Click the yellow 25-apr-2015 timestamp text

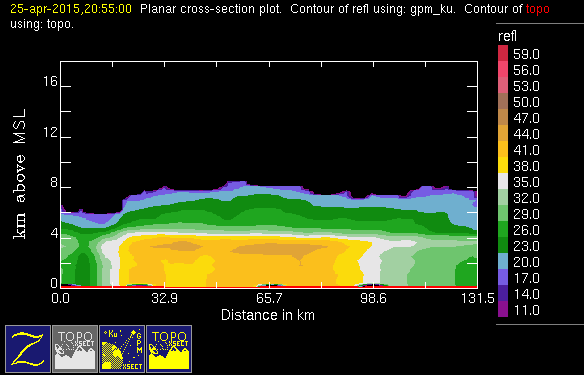pyautogui.click(x=71, y=9)
